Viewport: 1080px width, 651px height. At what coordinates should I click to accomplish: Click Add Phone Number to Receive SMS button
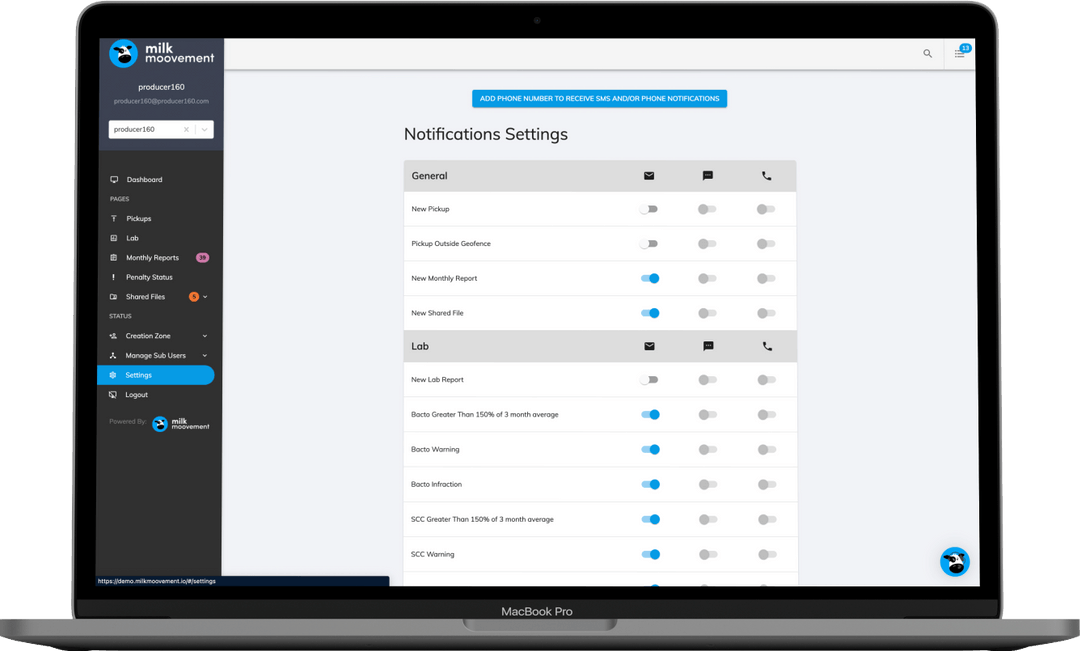point(599,99)
